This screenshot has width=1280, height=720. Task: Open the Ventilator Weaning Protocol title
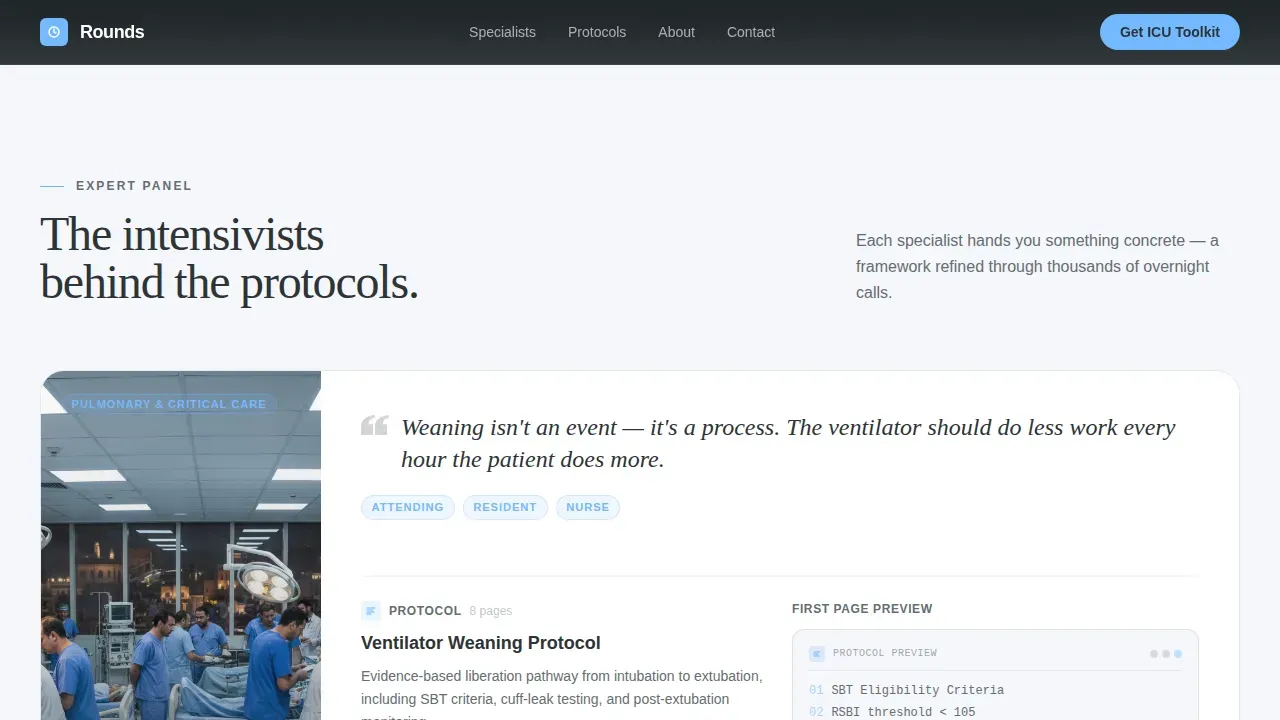tap(481, 643)
